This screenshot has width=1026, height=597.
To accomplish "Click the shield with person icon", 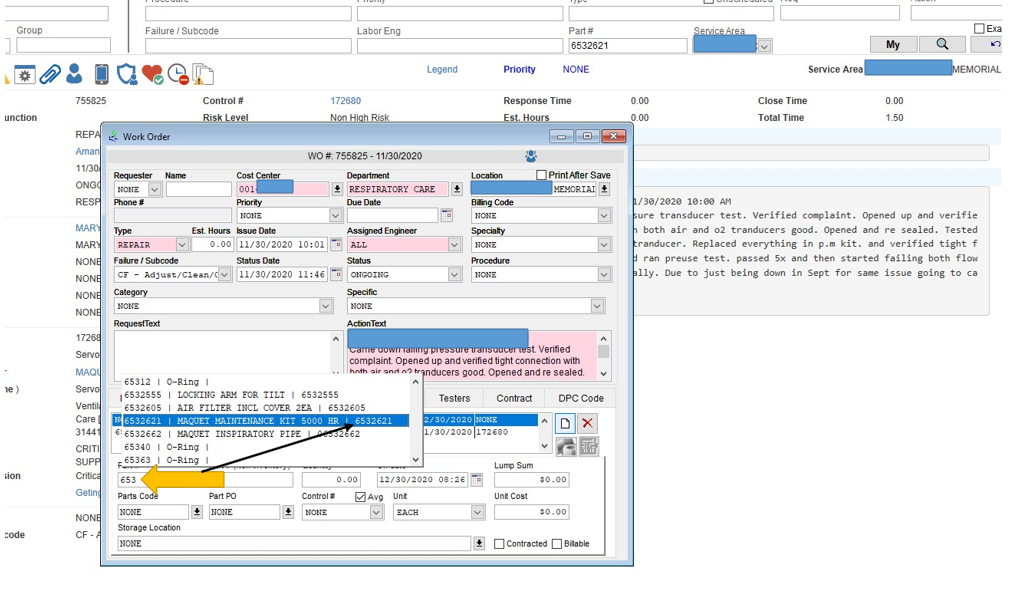I will pyautogui.click(x=126, y=74).
